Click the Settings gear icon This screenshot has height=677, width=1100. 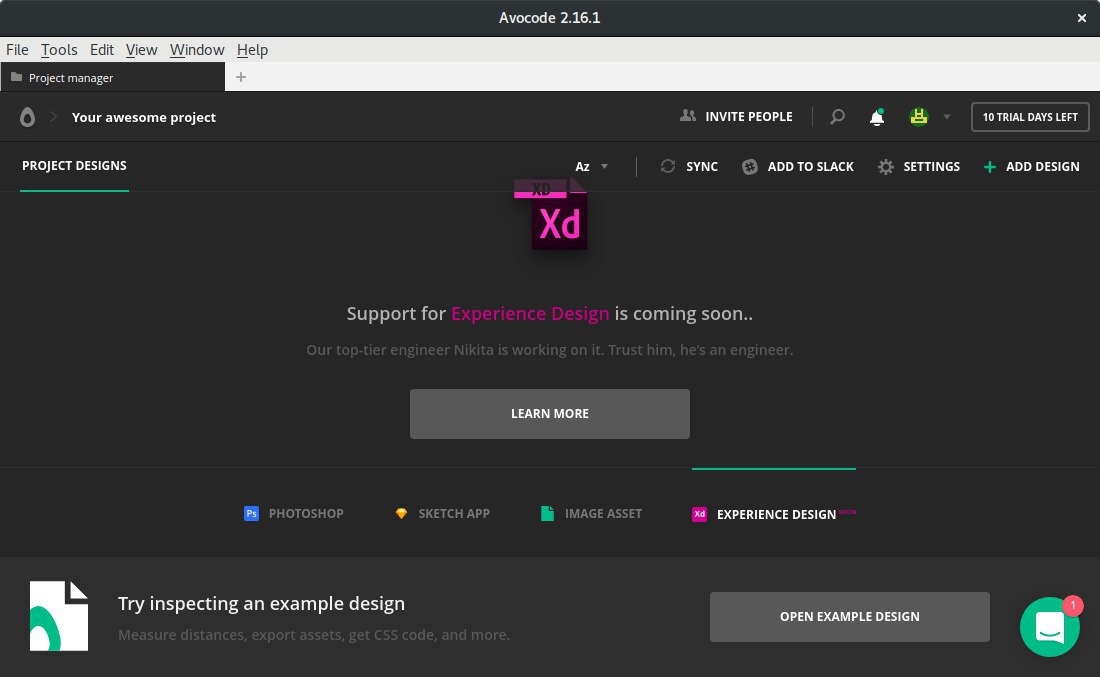(886, 166)
